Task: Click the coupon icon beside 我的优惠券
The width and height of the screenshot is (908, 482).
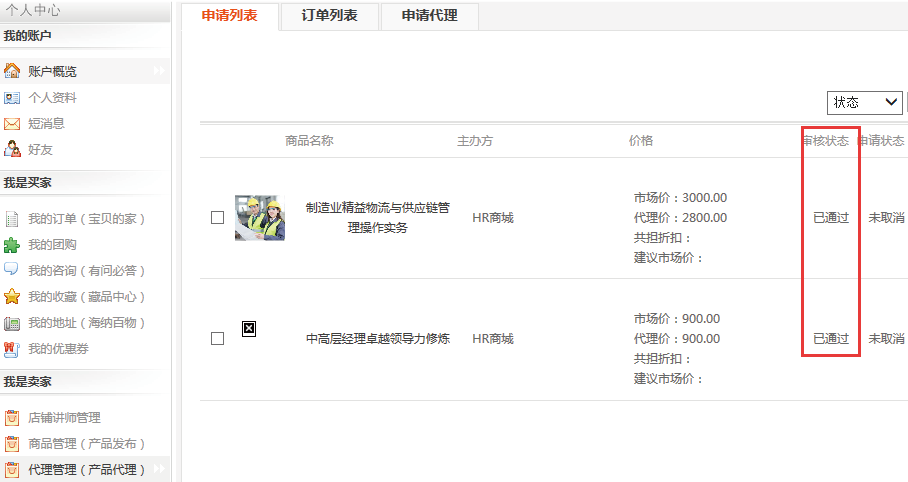Action: [x=12, y=349]
